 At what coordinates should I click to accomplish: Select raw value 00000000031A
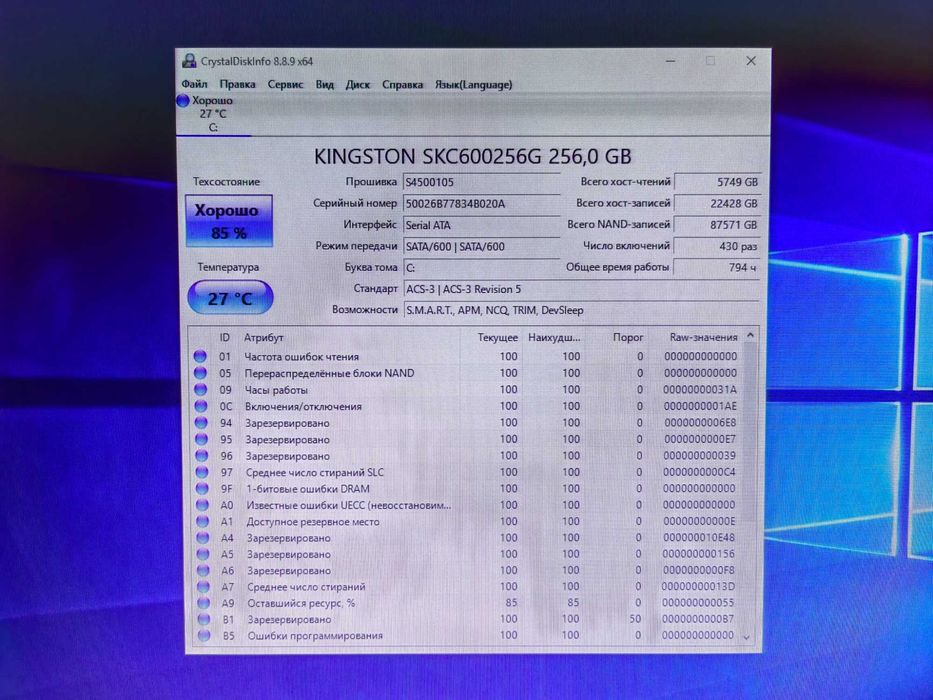[700, 390]
